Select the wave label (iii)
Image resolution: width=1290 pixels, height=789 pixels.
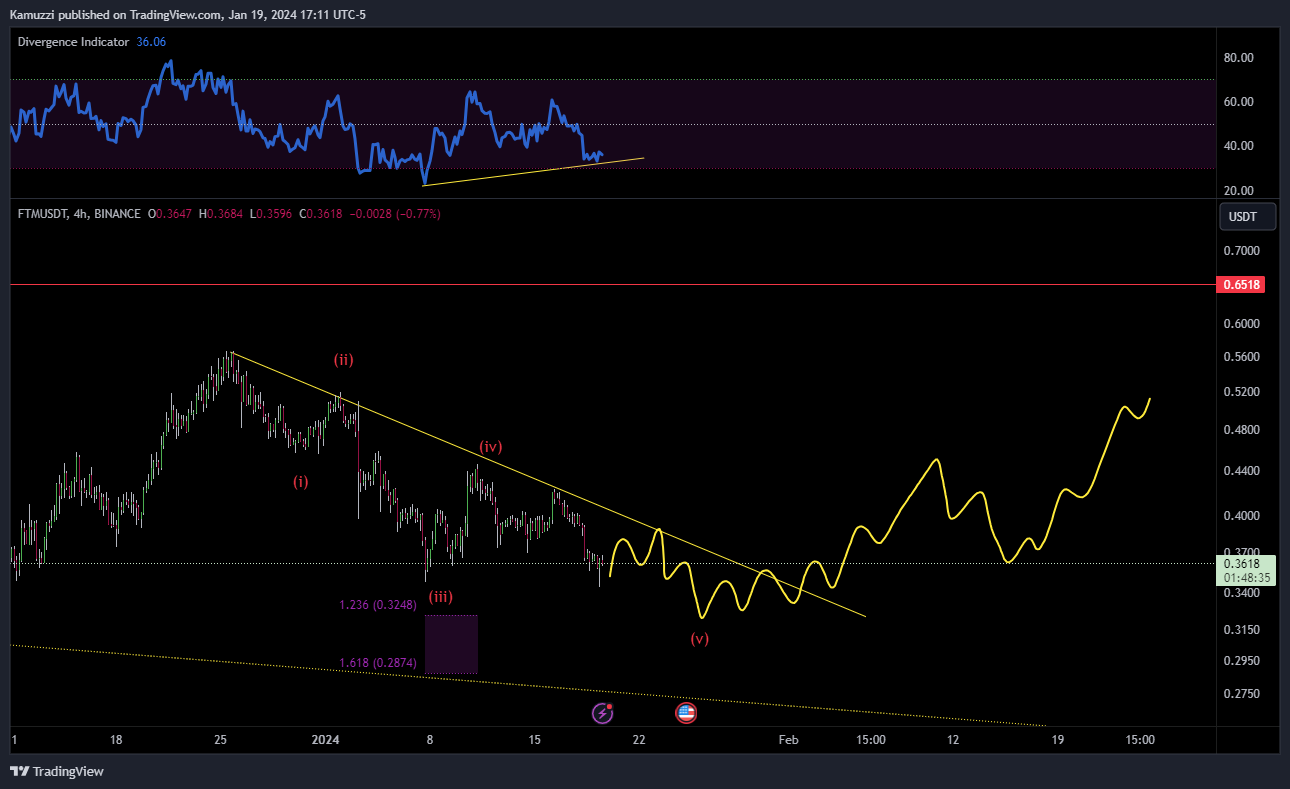[x=441, y=597]
